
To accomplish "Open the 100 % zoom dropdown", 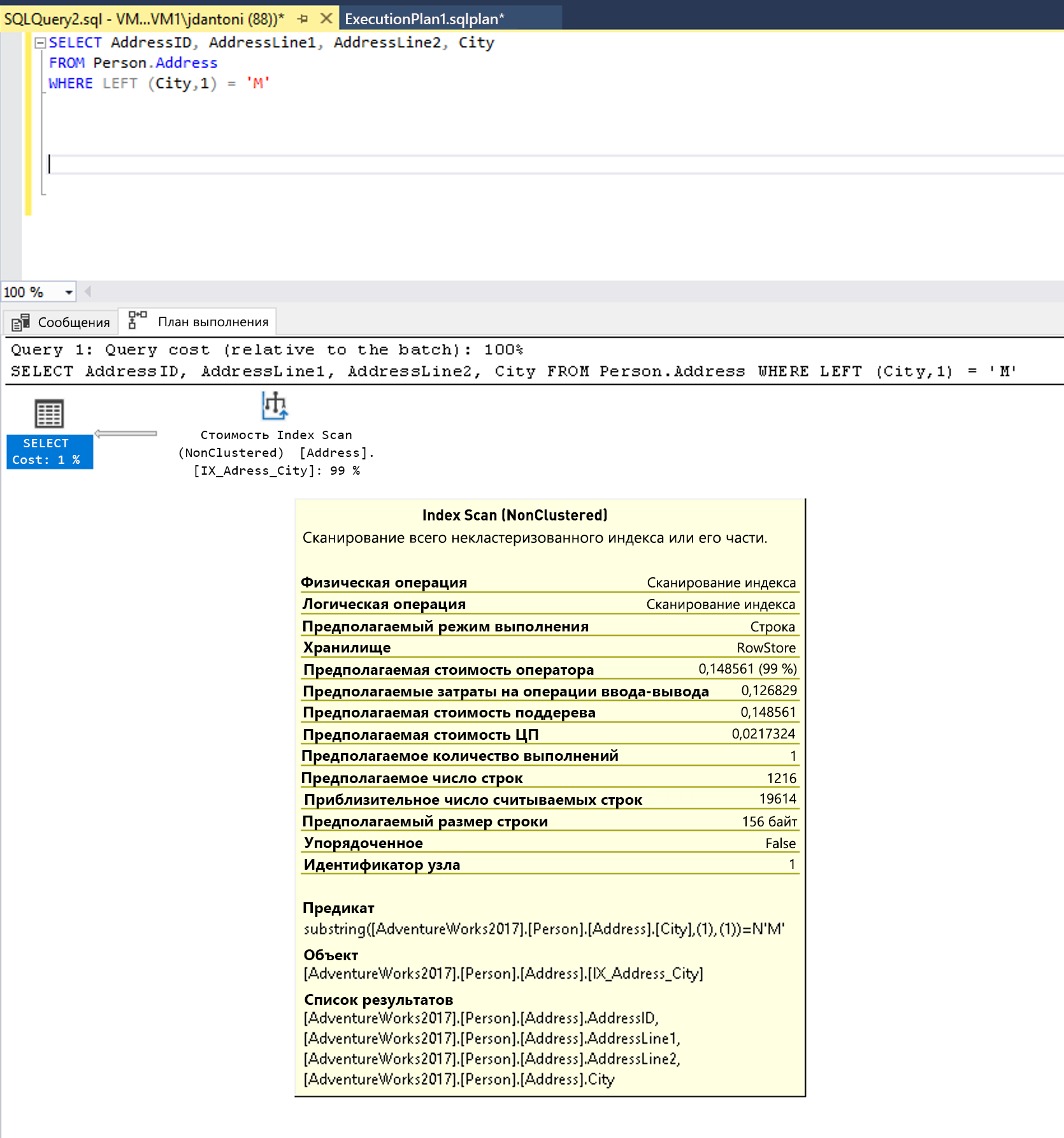I will point(69,292).
